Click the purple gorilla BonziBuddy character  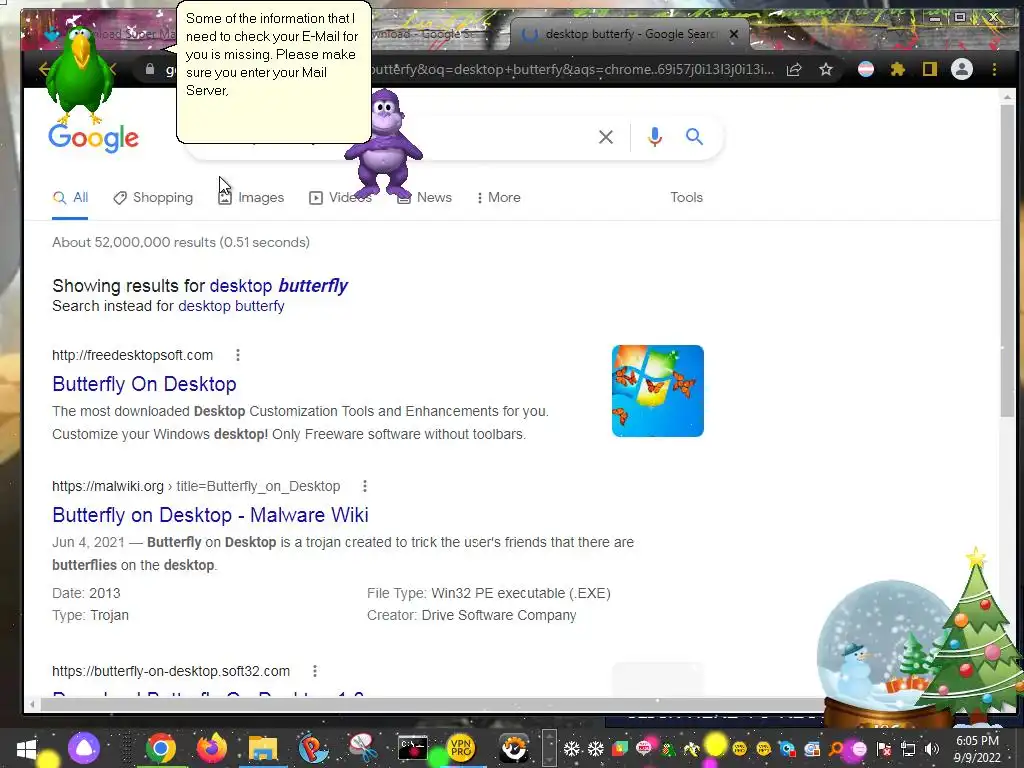pos(385,145)
